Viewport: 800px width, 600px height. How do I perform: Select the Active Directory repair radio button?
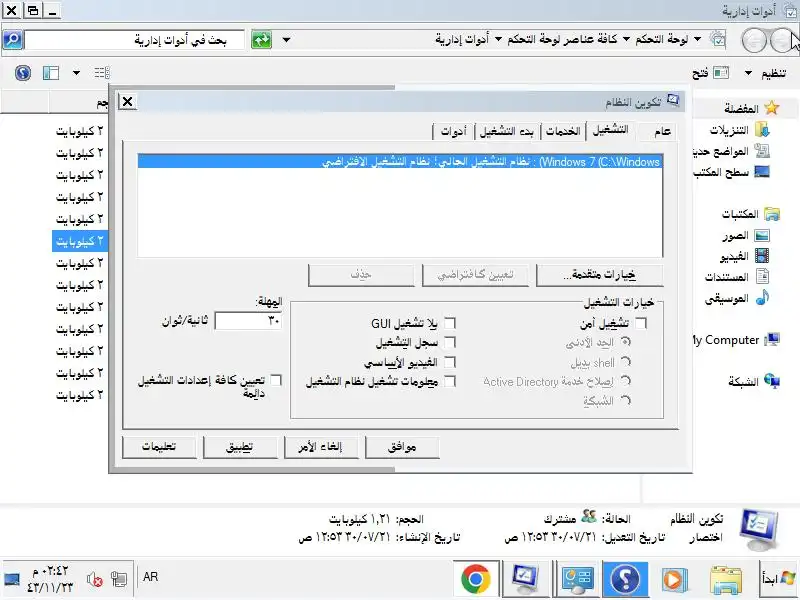626,381
